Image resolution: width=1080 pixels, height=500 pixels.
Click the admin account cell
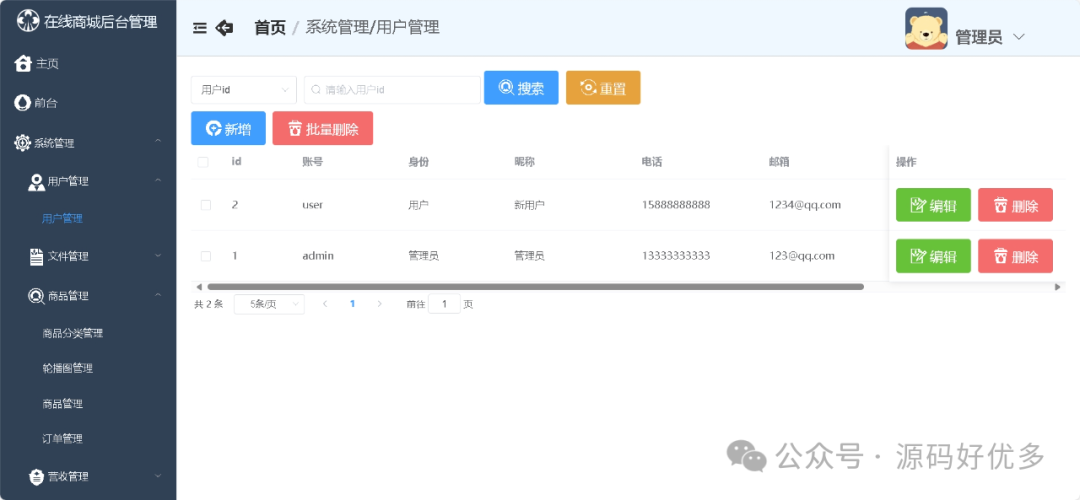[x=318, y=256]
